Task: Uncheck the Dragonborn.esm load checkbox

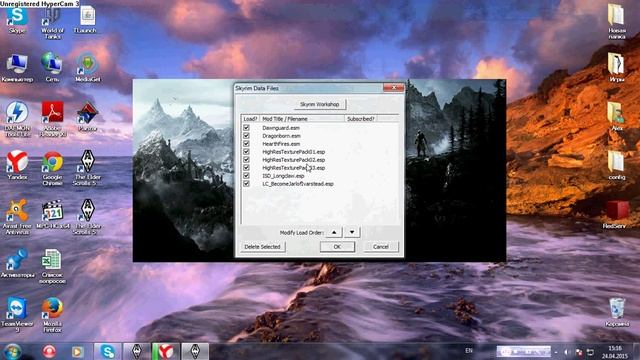Action: pyautogui.click(x=246, y=136)
